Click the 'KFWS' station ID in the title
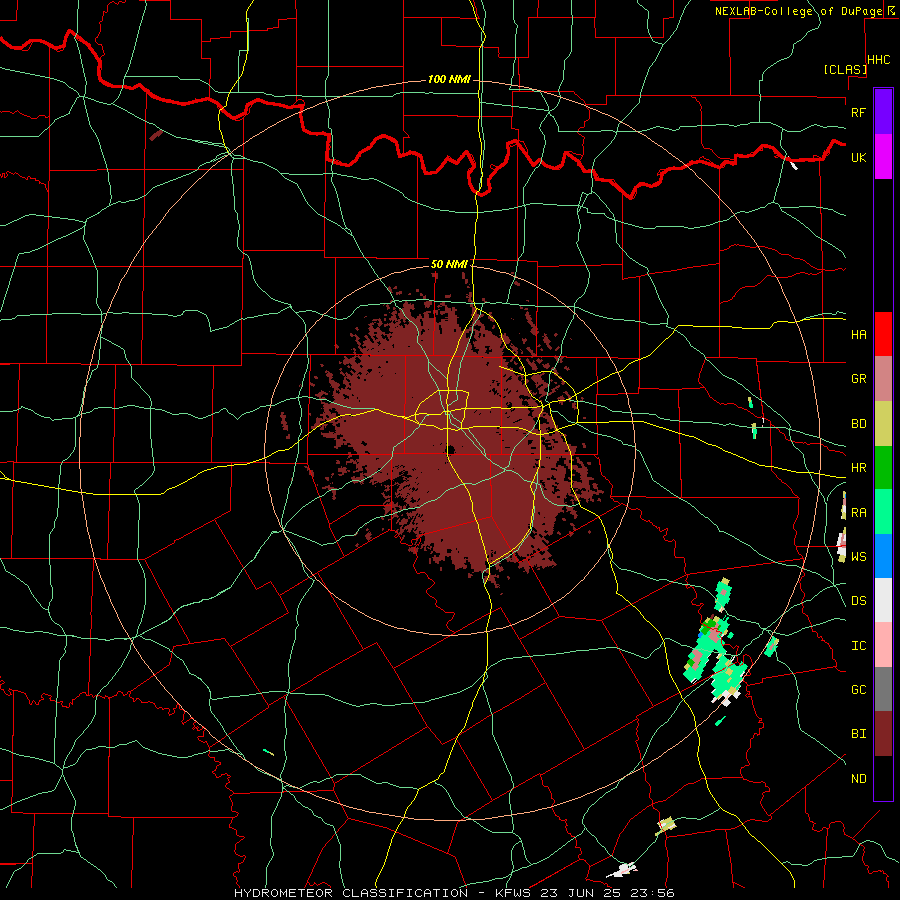Image resolution: width=900 pixels, height=900 pixels. point(512,893)
